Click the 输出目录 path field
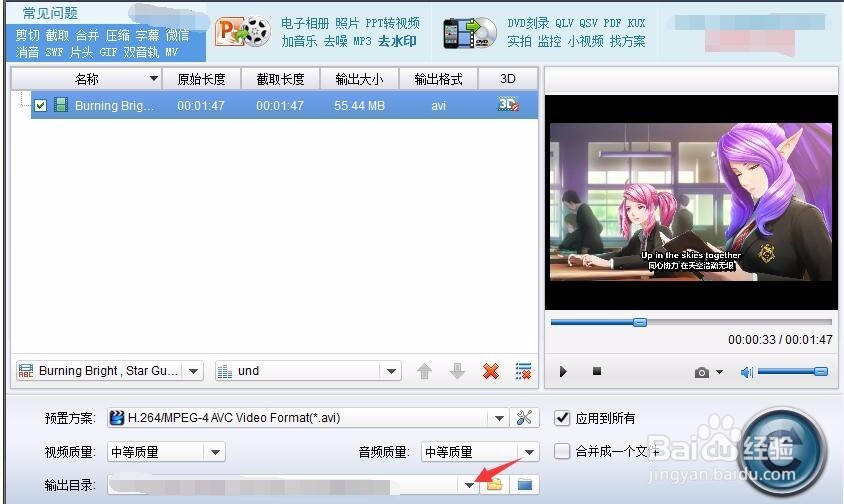844x504 pixels. pos(283,485)
